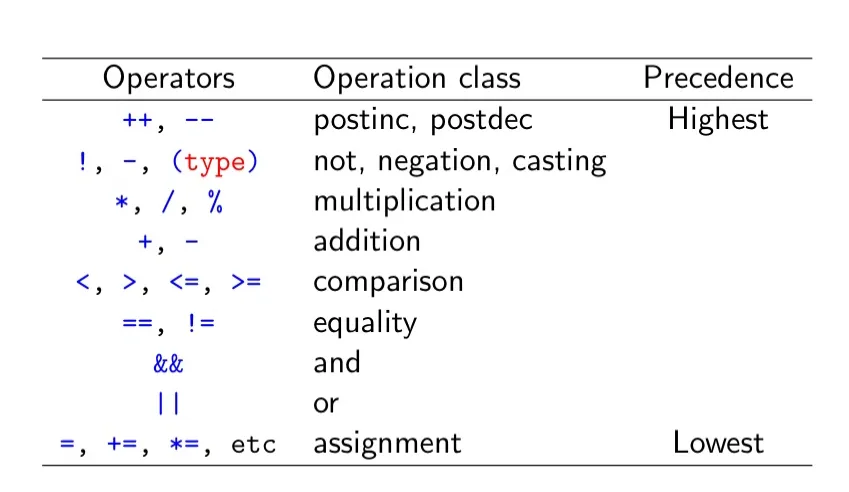Click the Lowest precedence label
The width and height of the screenshot is (849, 492).
point(718,443)
